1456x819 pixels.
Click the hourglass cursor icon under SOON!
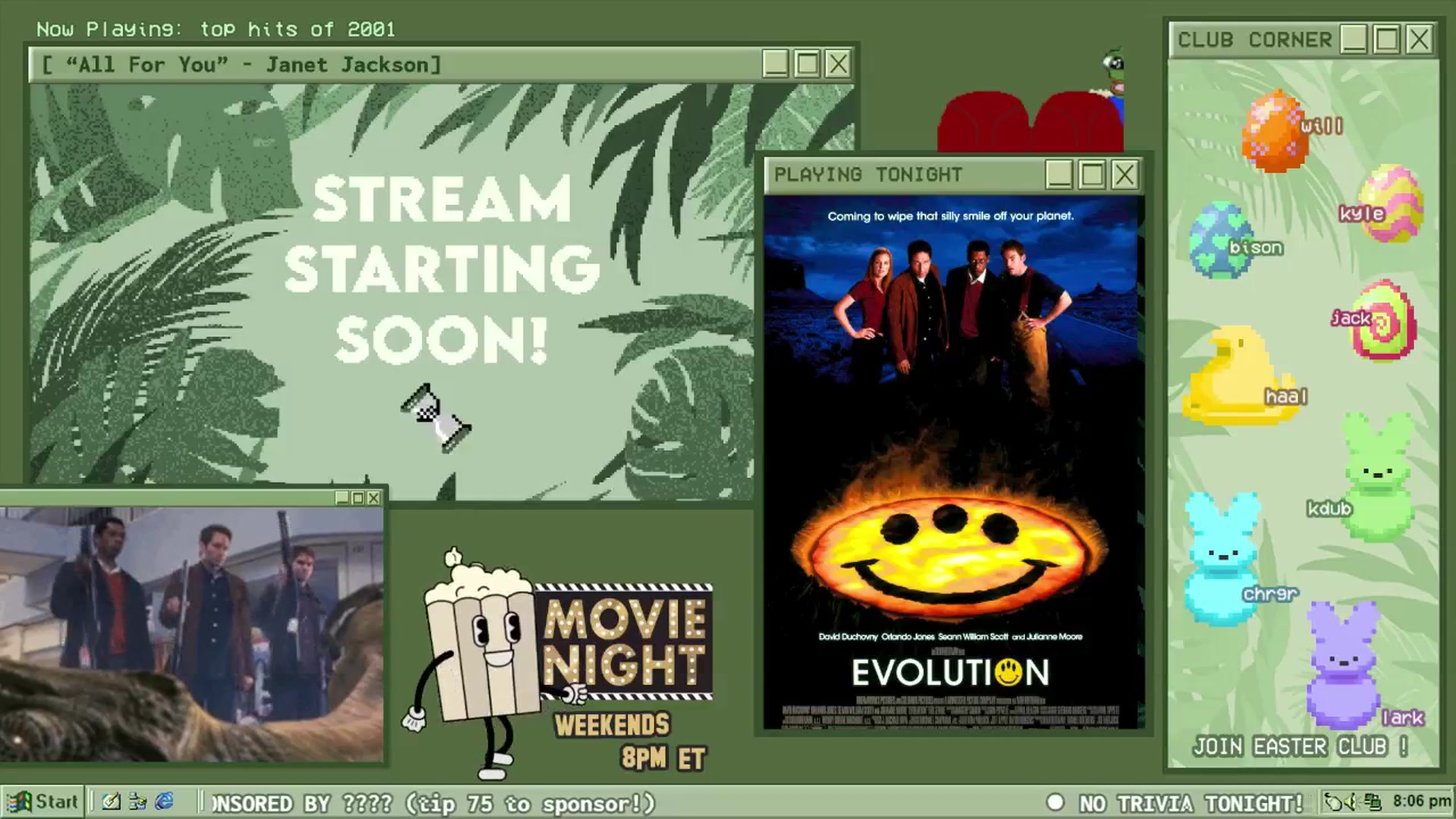point(436,418)
